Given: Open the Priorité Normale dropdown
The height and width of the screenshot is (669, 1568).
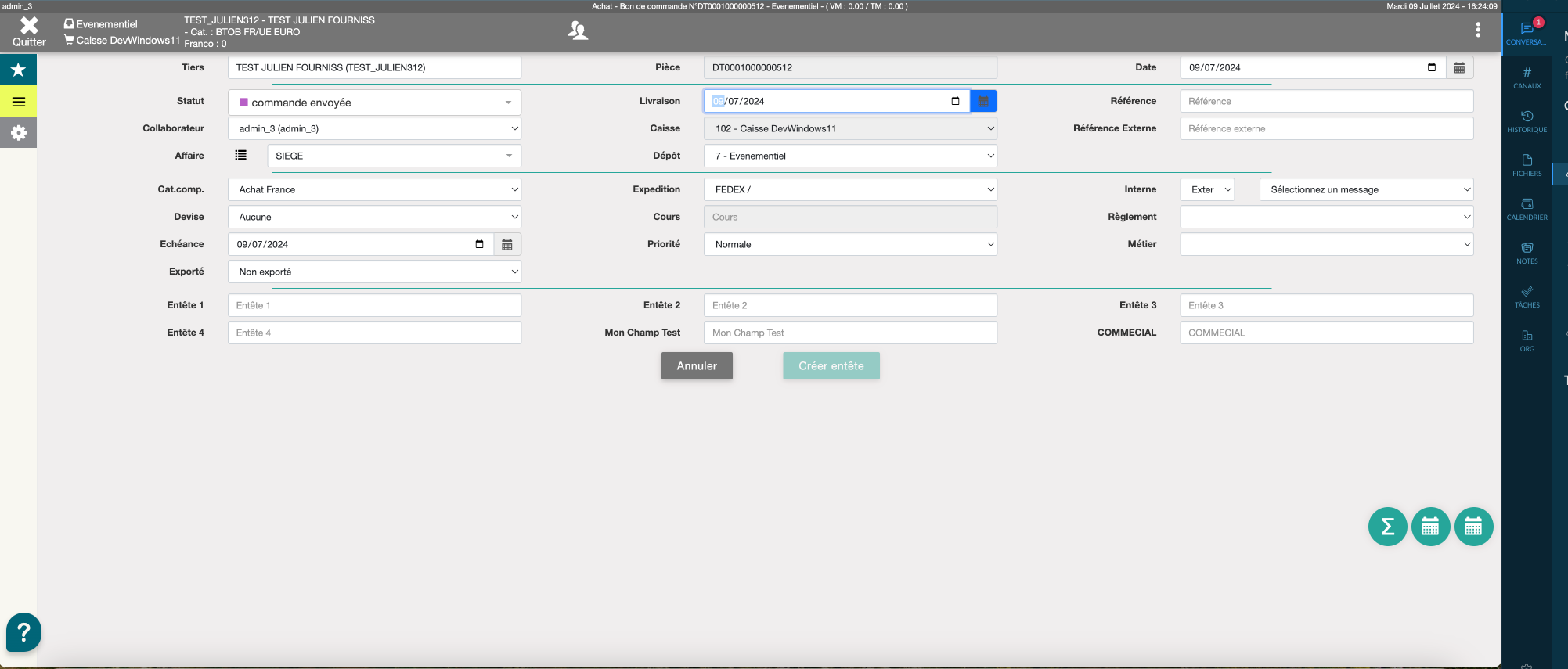Looking at the screenshot, I should (x=850, y=244).
